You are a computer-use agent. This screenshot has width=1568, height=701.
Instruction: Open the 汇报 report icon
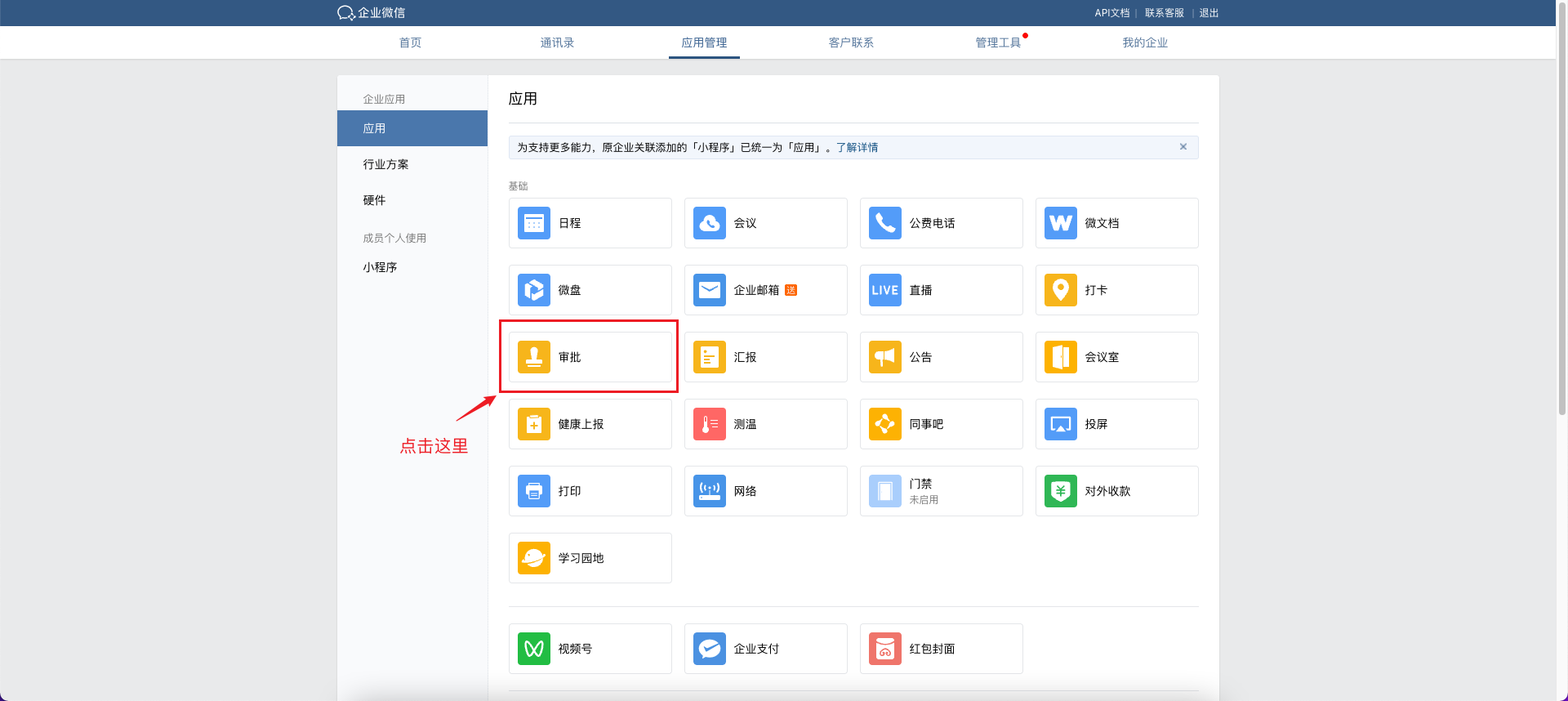point(710,357)
